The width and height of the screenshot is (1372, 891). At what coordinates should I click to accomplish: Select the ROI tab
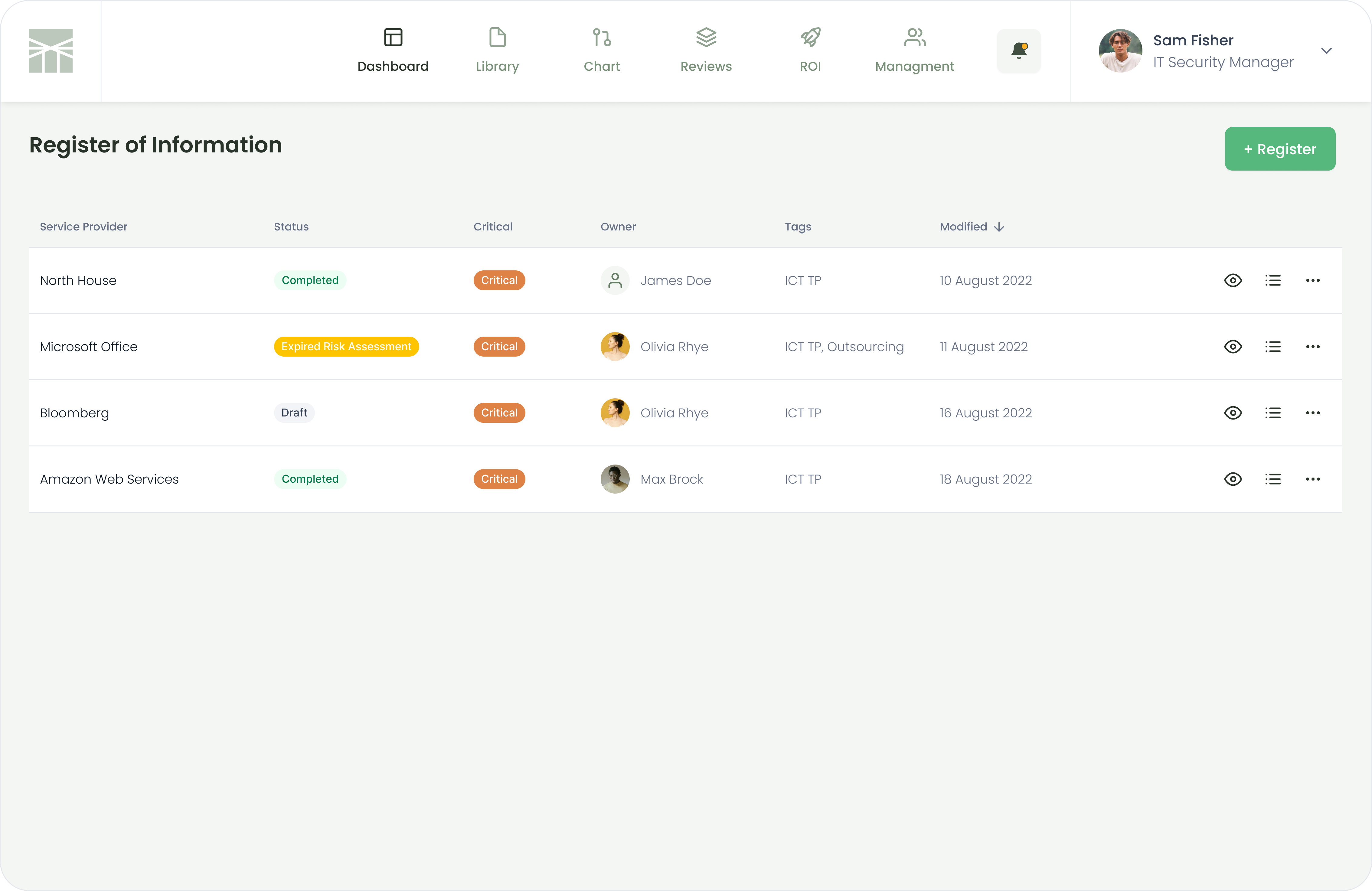pos(810,51)
